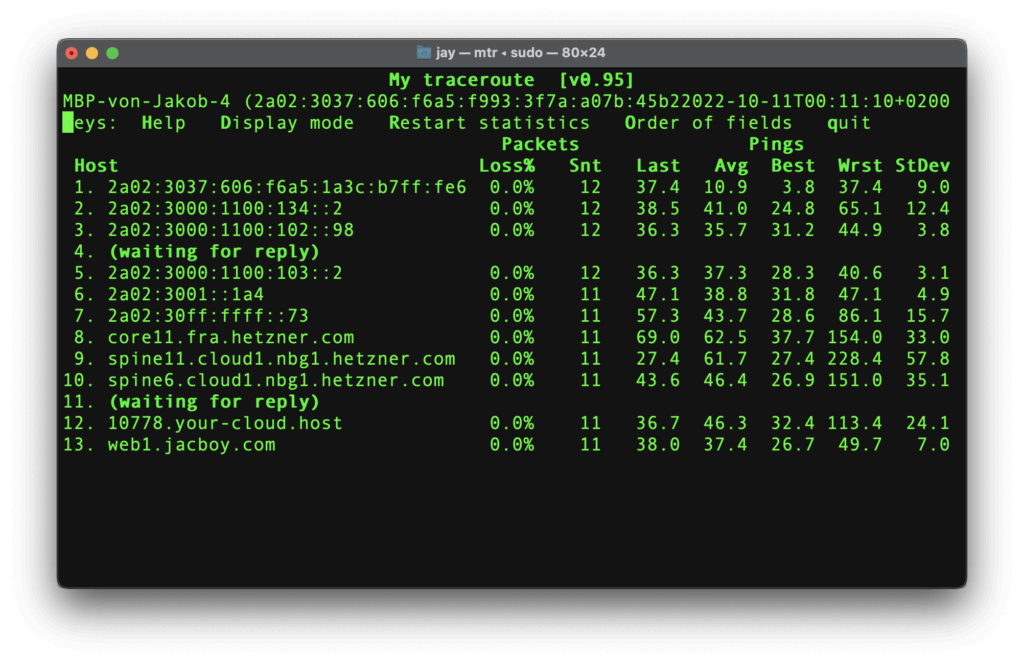Click the 'StDev' column header
This screenshot has width=1024, height=664.
tap(922, 166)
